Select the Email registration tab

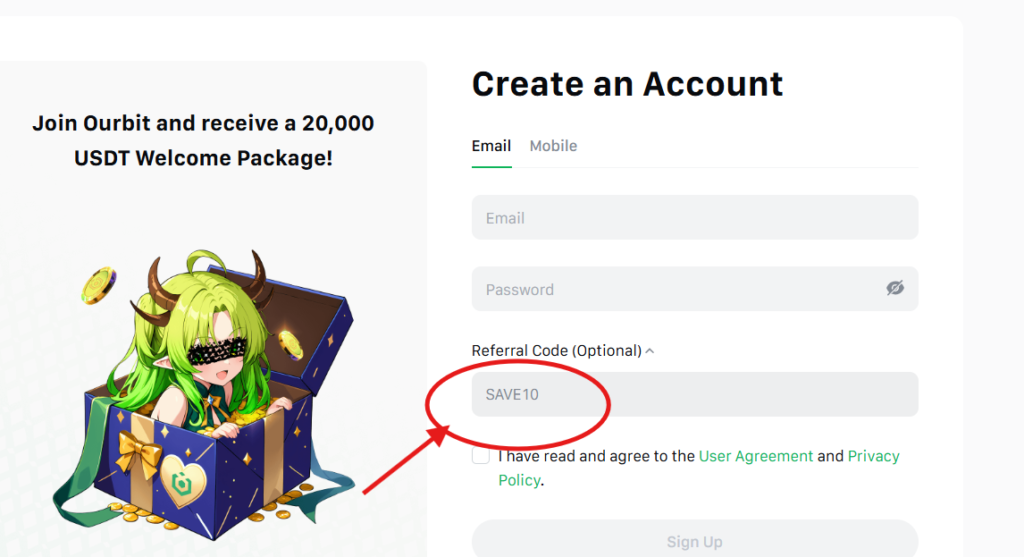tap(491, 146)
